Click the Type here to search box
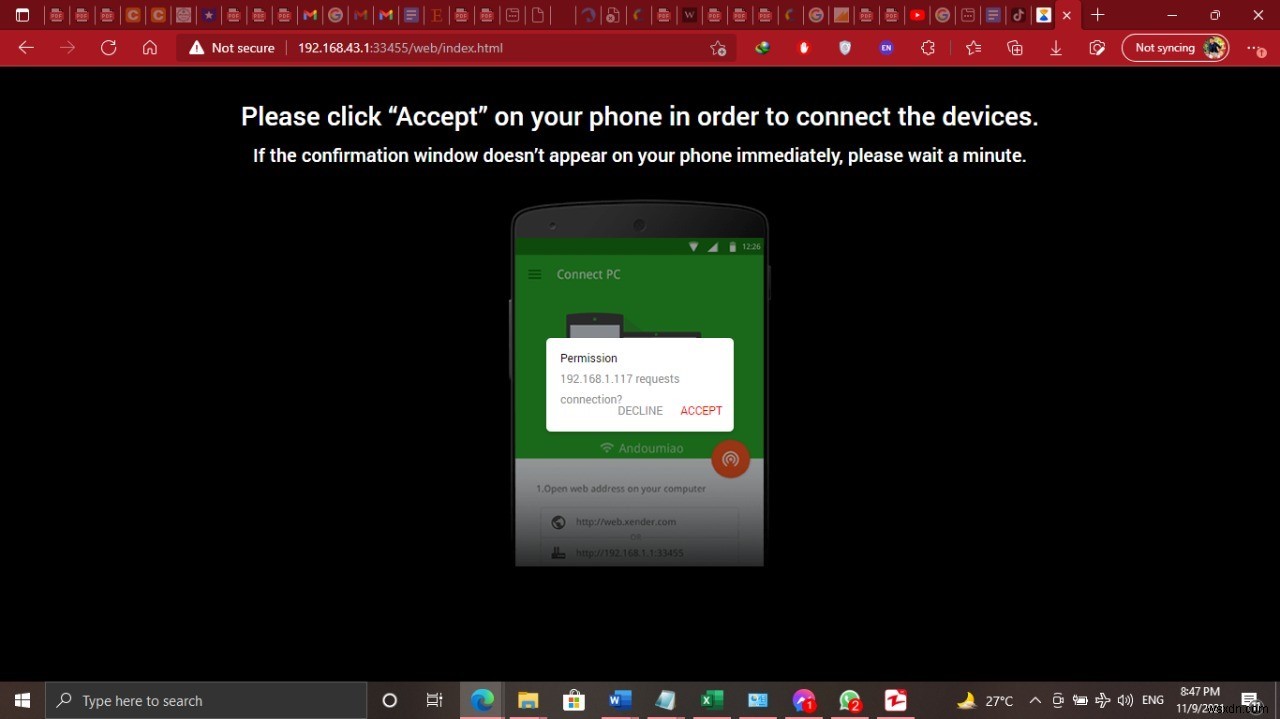Viewport: 1280px width, 719px height. 200,700
